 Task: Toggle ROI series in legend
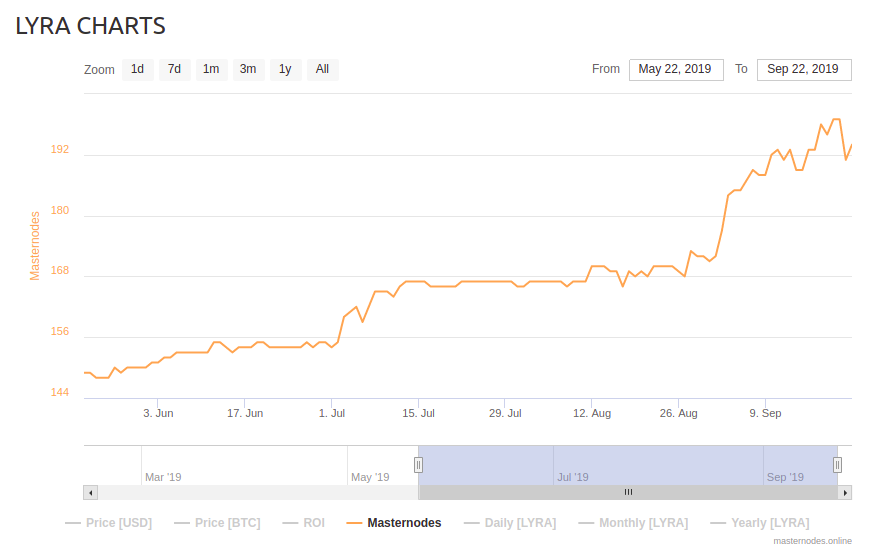click(304, 523)
